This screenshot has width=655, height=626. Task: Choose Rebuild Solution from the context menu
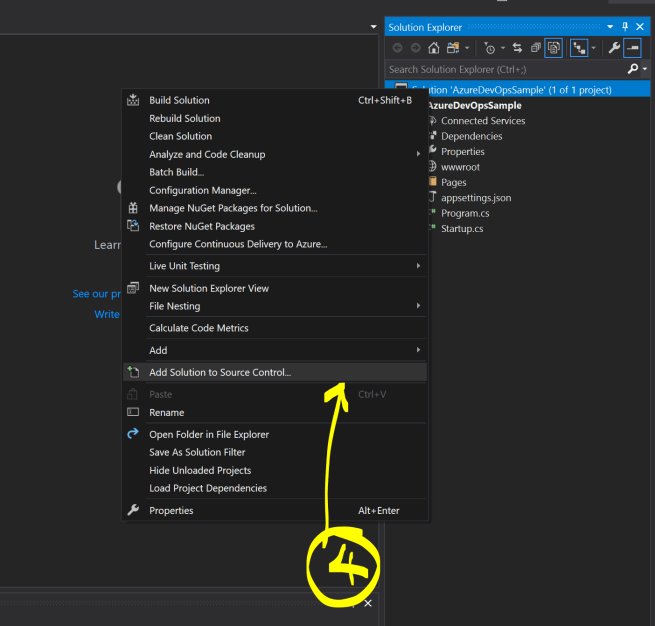click(x=185, y=118)
